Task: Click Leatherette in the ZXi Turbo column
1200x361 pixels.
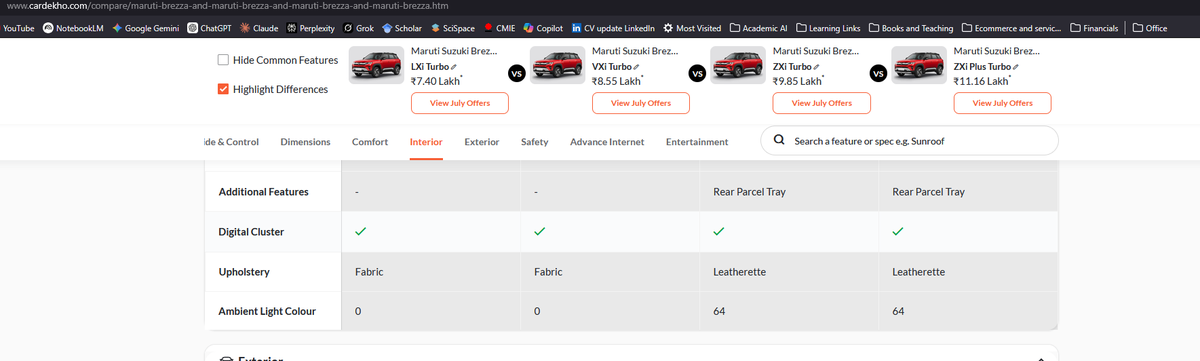Action: pos(740,272)
